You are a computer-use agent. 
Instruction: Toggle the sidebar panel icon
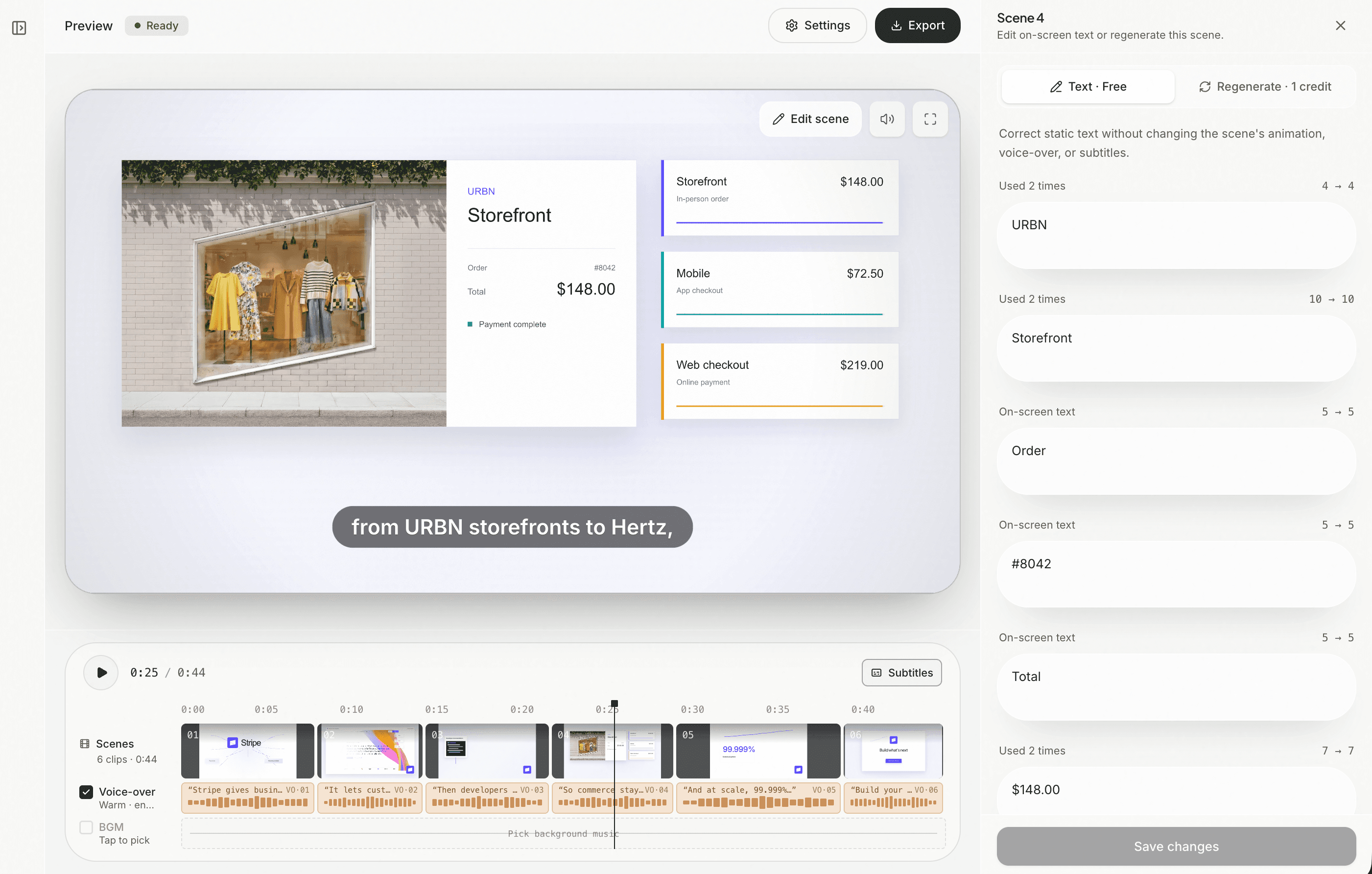[19, 27]
